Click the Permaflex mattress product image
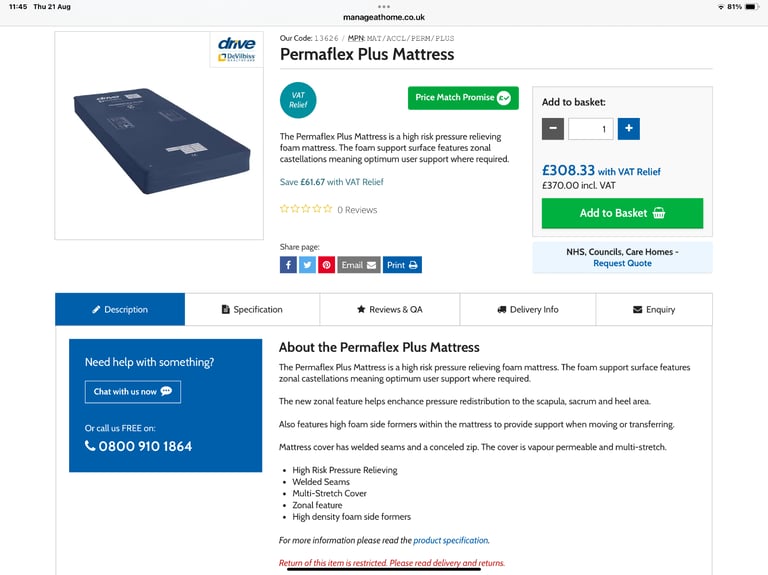Screen dimensions: 768x575 point(161,141)
